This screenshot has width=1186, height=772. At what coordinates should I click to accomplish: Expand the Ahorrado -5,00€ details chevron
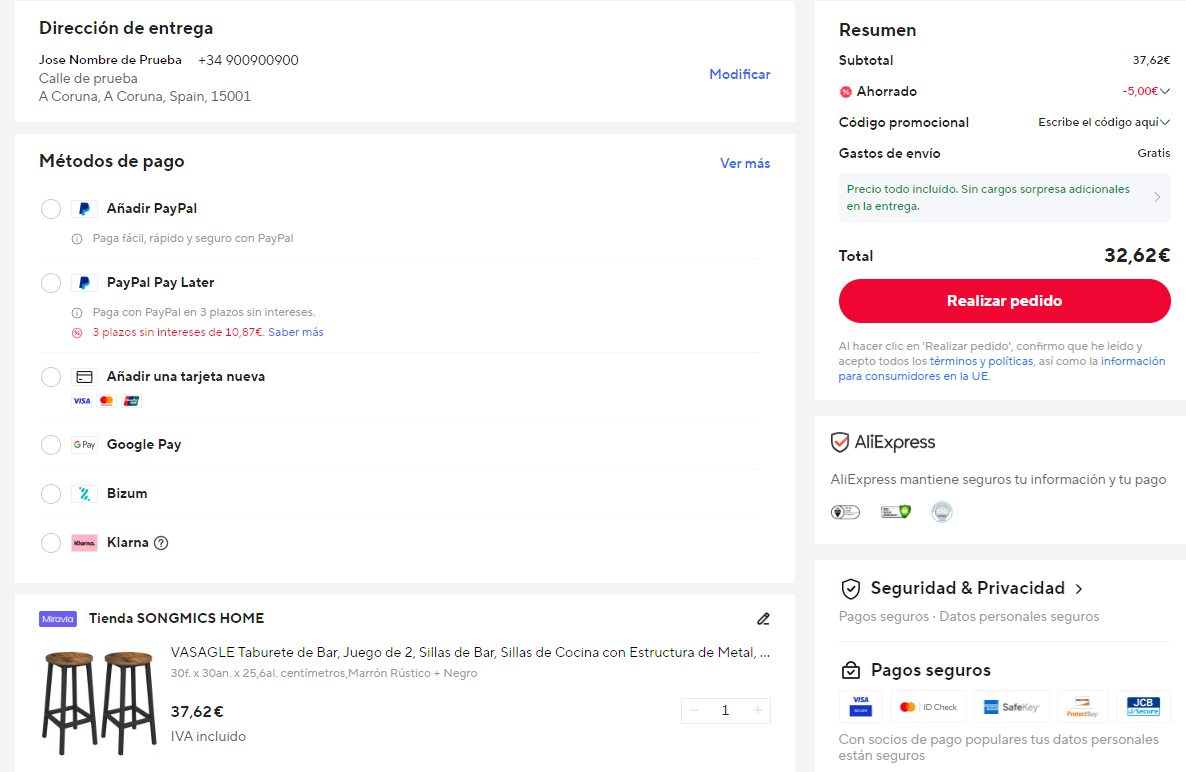(1165, 91)
